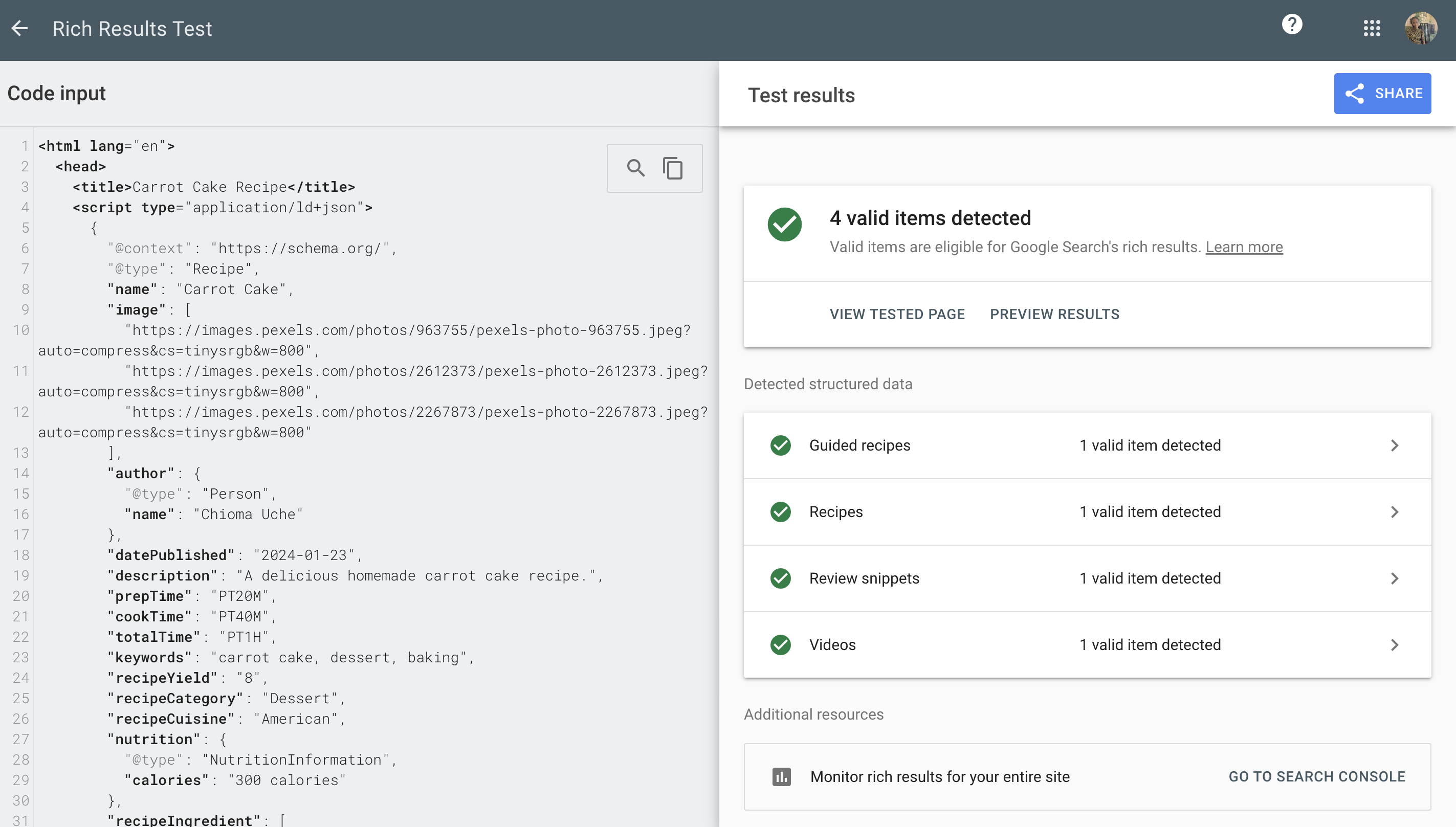1456x827 pixels.
Task: Click the "keywords" code line
Action: point(290,657)
